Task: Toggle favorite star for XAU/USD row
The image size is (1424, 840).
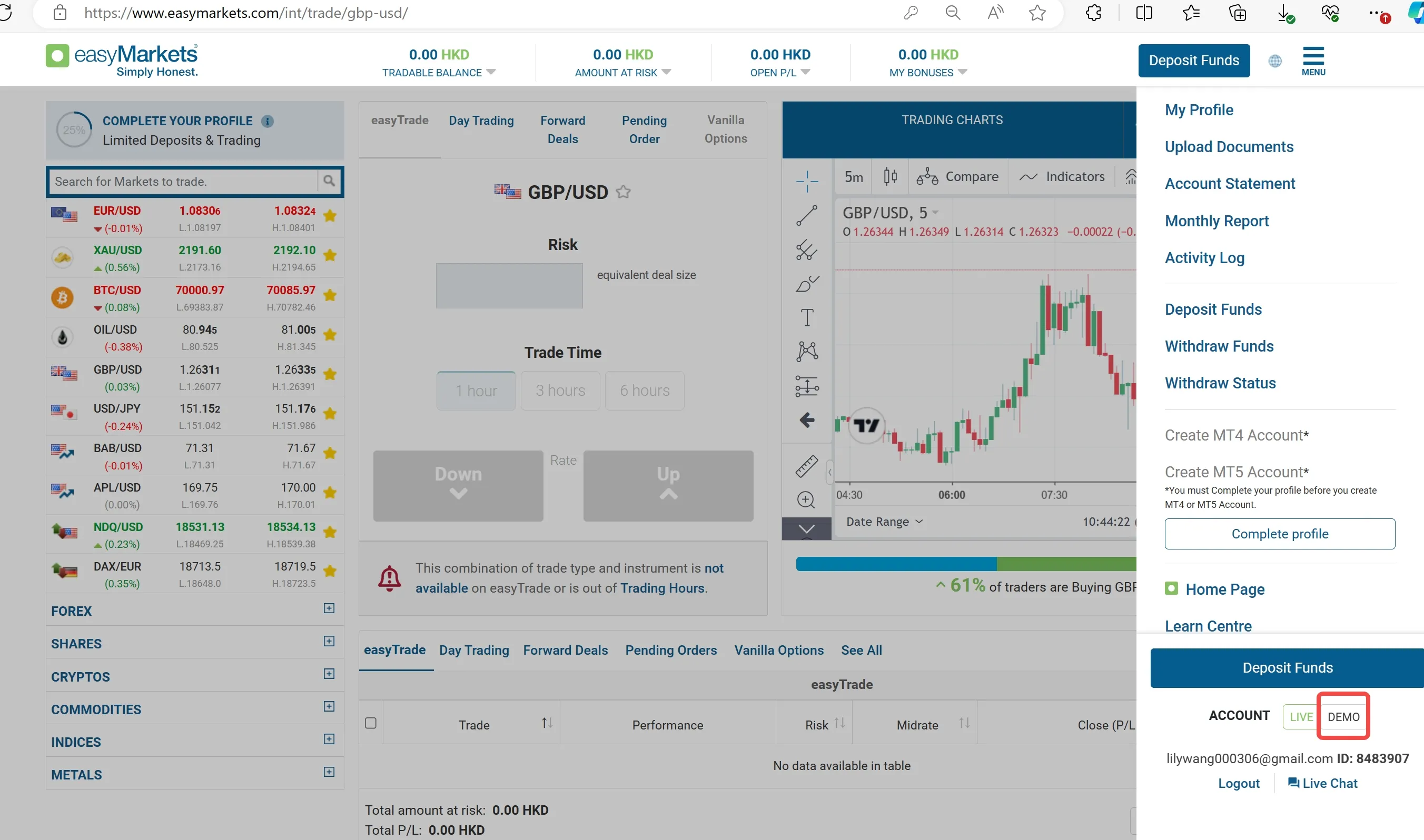Action: (330, 255)
